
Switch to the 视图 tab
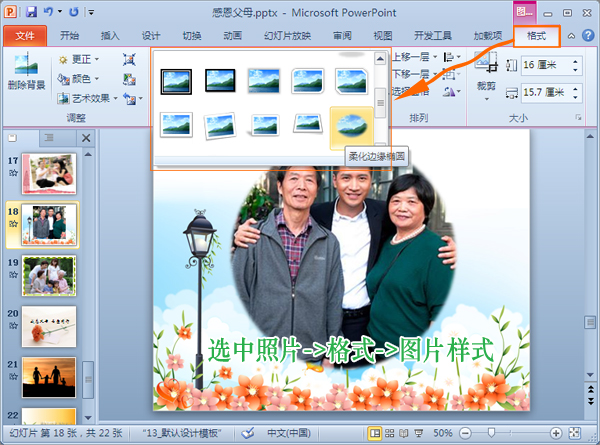(x=383, y=36)
